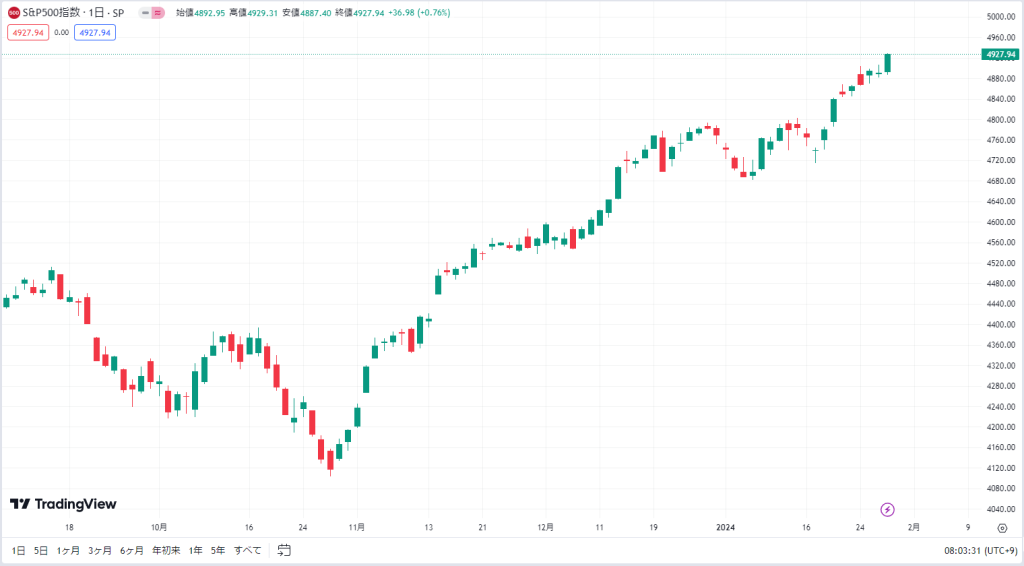Switch to the 1ヶ月 range
Image resolution: width=1024 pixels, height=566 pixels.
[68, 550]
